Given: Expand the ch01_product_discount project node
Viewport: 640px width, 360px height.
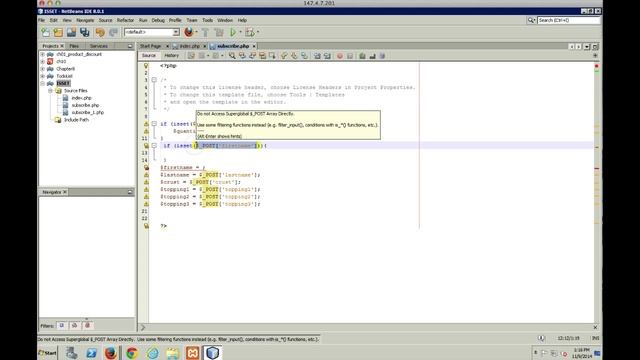Looking at the screenshot, I should point(42,54).
